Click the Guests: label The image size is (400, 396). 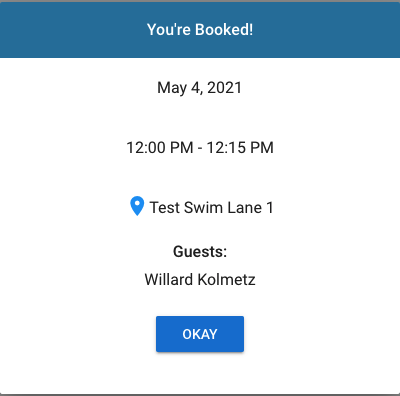200,252
